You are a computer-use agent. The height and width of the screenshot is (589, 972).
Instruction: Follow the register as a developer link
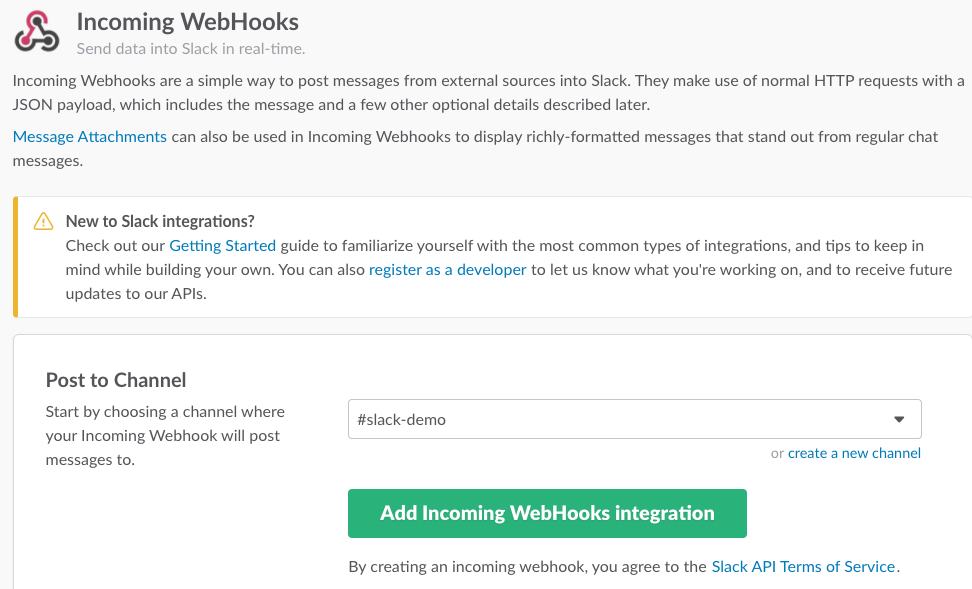(x=447, y=270)
